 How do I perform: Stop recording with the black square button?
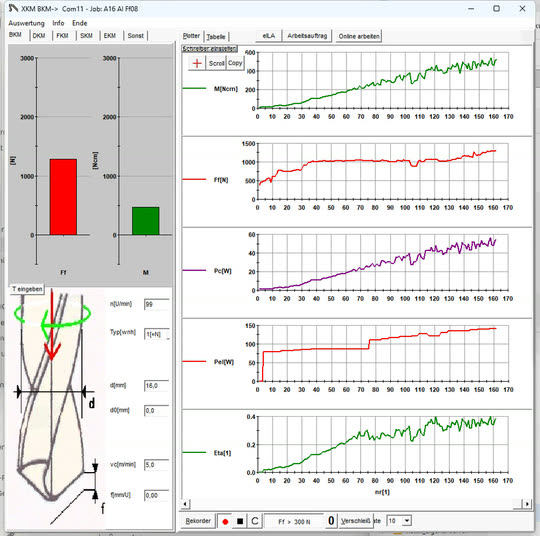point(240,522)
